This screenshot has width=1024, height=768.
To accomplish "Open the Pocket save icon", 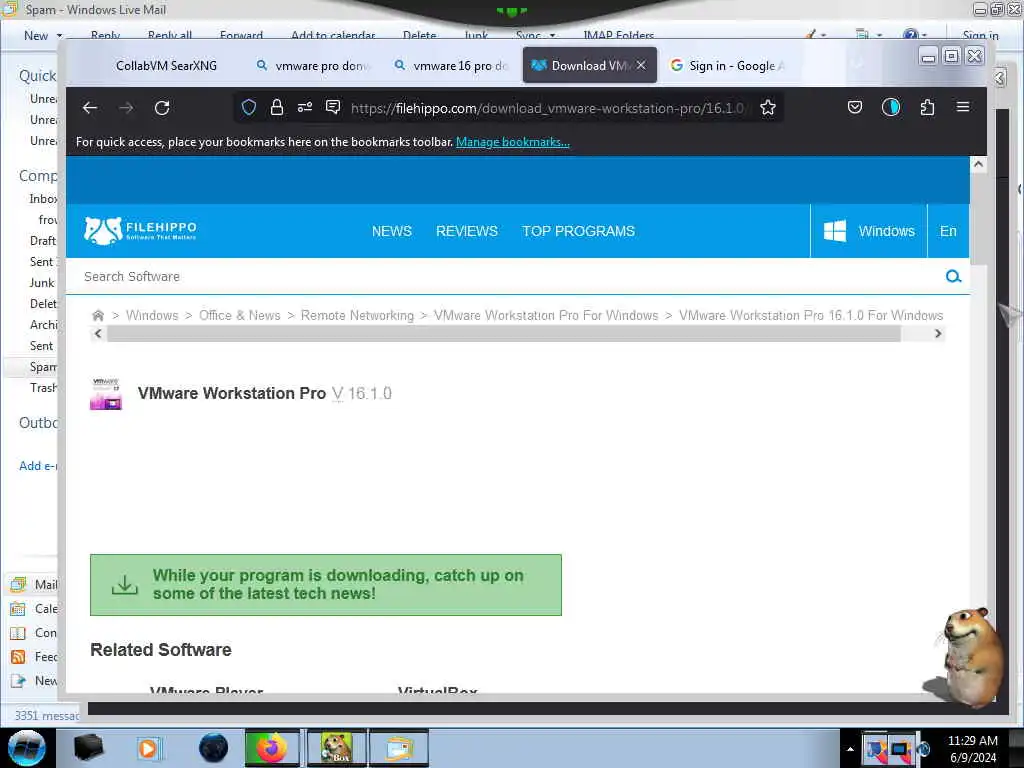I will (855, 108).
